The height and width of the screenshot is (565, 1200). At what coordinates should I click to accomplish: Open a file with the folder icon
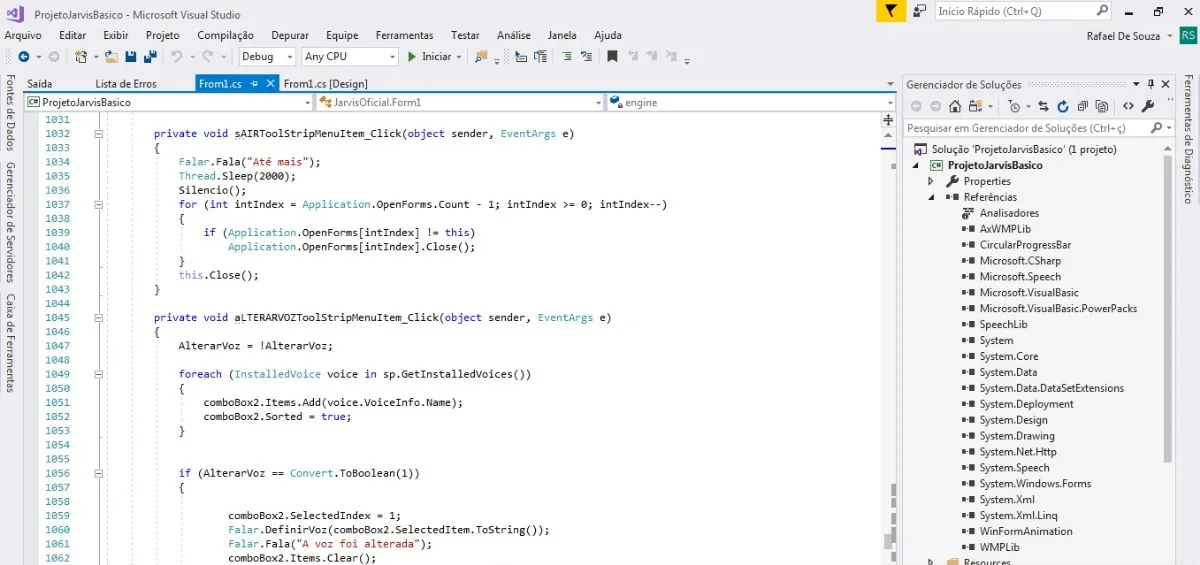pos(112,57)
